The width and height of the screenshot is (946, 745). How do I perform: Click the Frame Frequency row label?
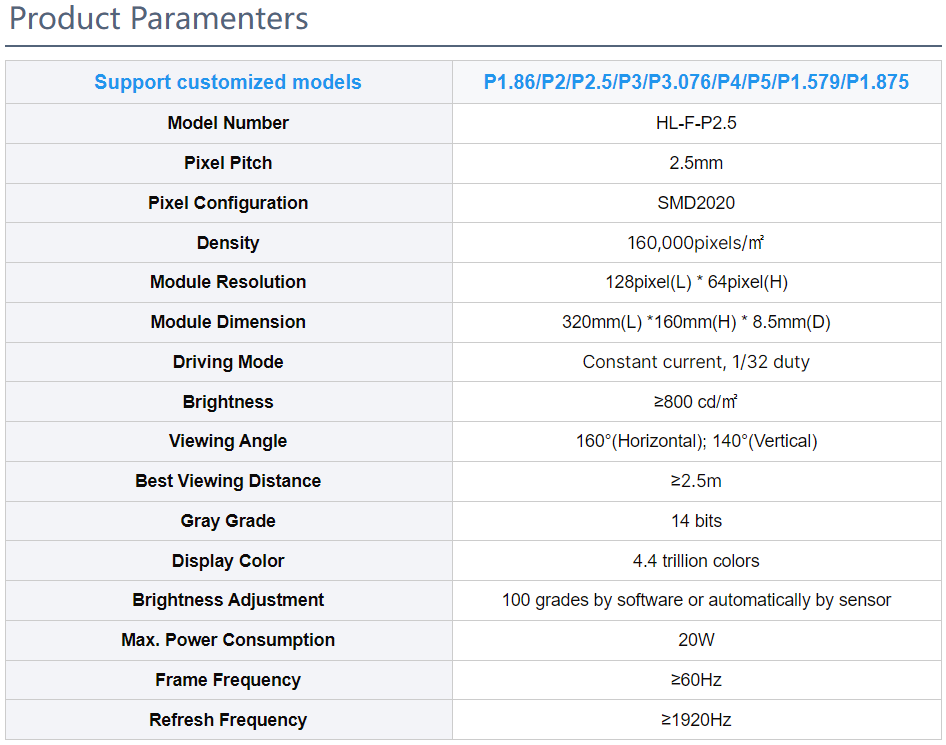coord(228,680)
